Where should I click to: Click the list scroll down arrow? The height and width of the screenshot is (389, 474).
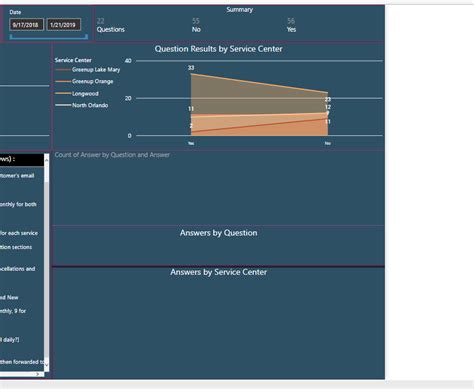[x=47, y=366]
